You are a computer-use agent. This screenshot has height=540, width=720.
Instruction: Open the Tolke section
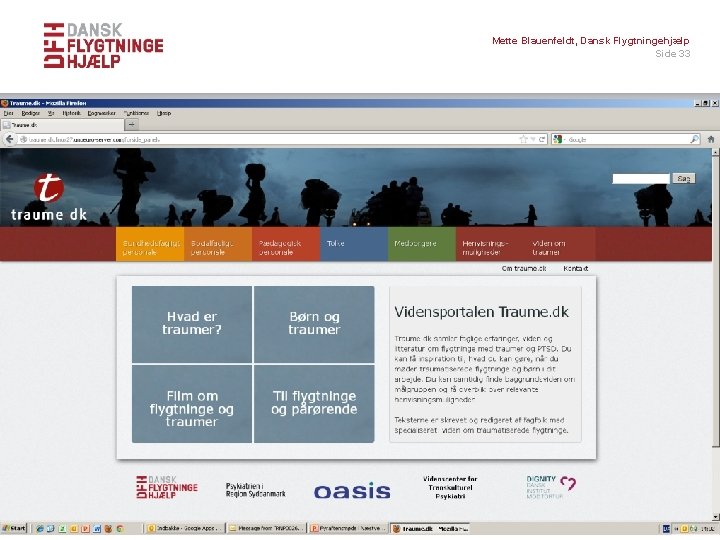(x=354, y=244)
